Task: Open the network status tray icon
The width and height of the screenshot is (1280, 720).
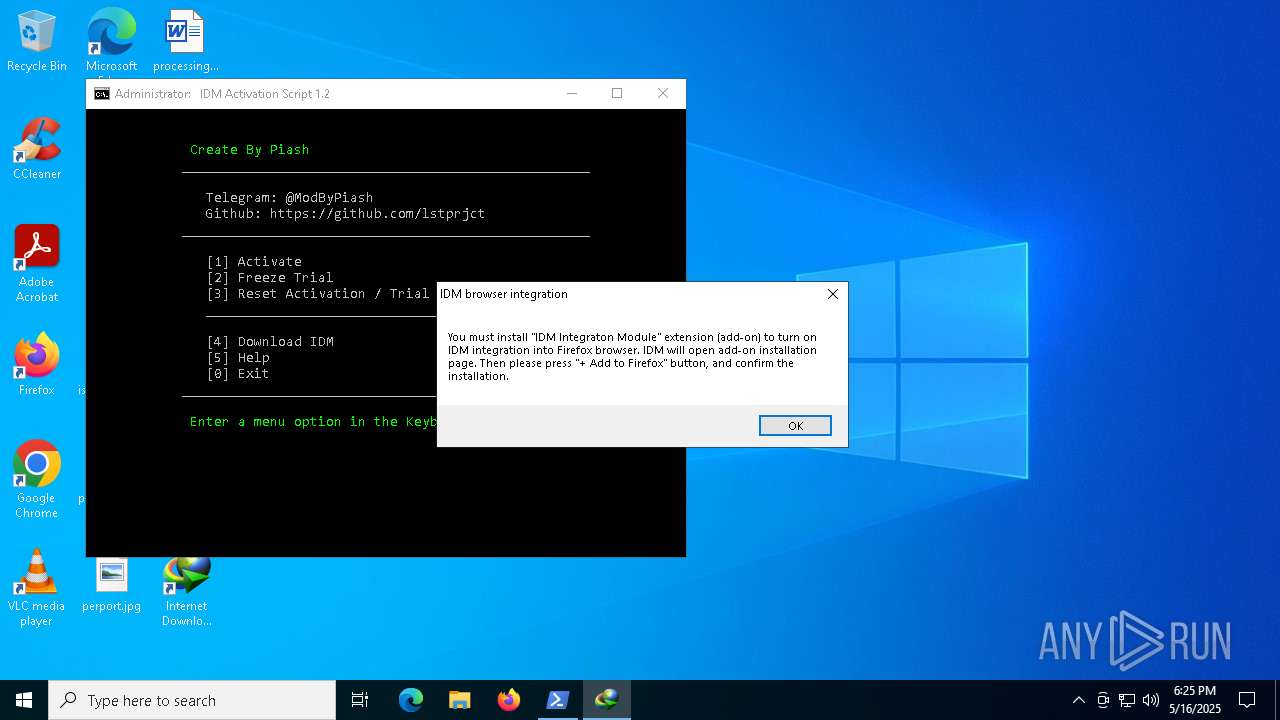Action: coord(1127,700)
